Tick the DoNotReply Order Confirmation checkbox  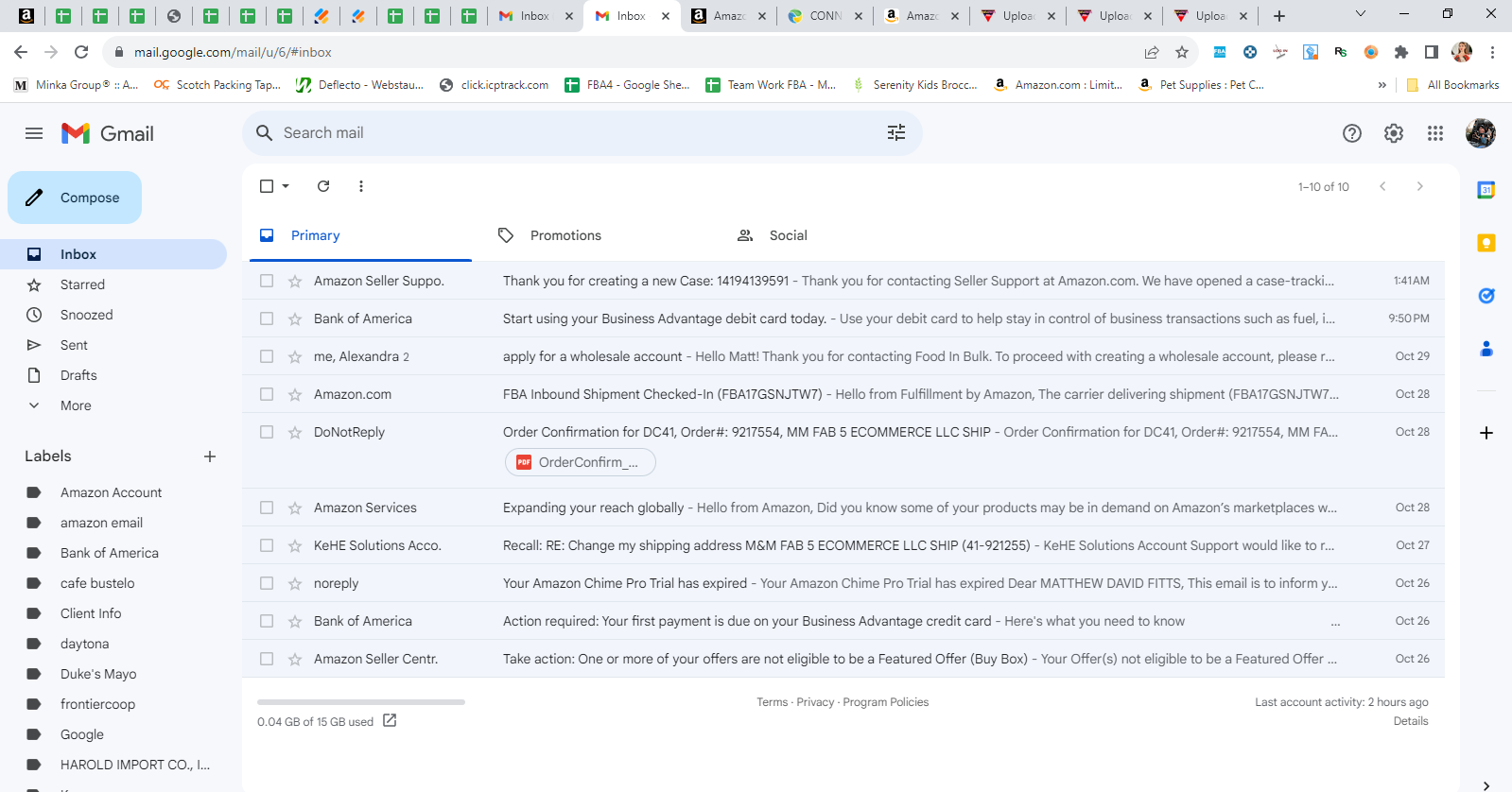tap(267, 432)
